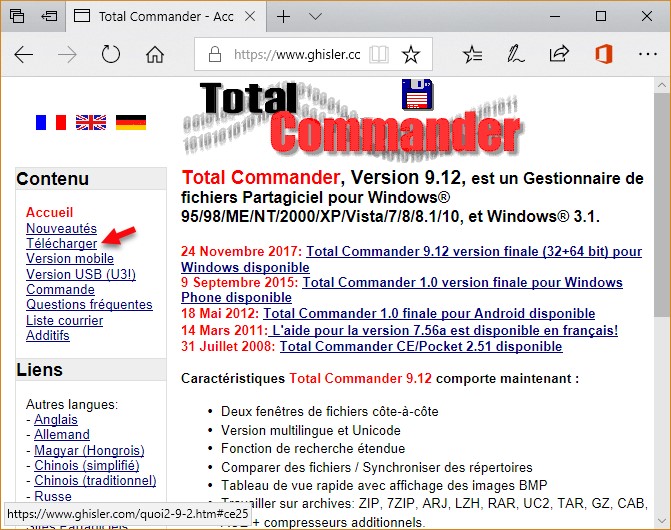
Task: Click the page scrollbar up arrow
Action: click(661, 86)
